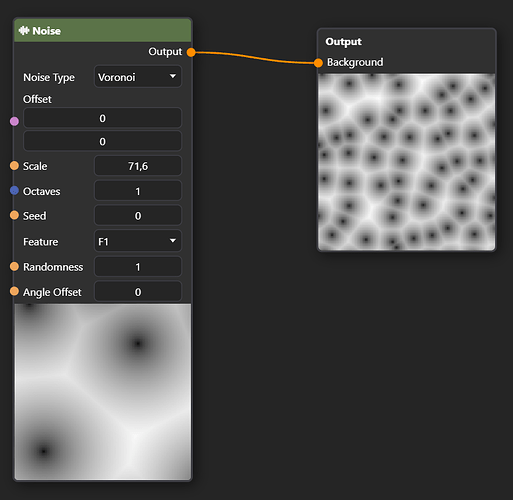Select the Output node title bar
513x500 pixels.
point(407,42)
